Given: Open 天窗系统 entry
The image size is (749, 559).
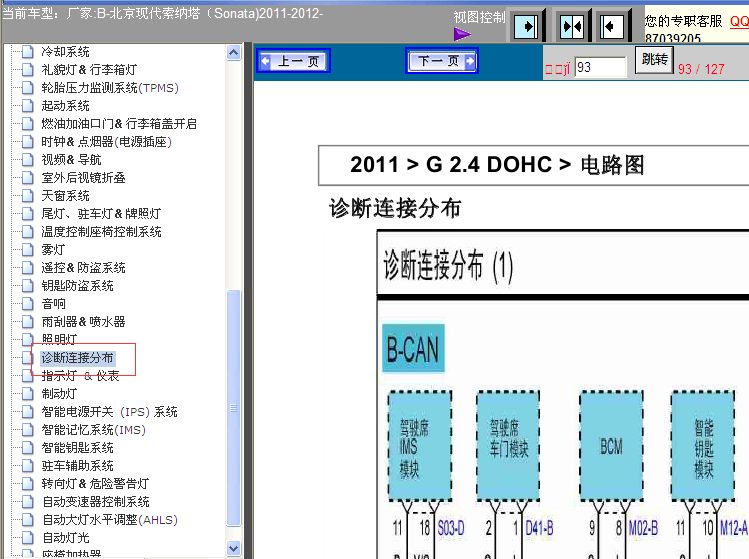Looking at the screenshot, I should (x=65, y=196).
